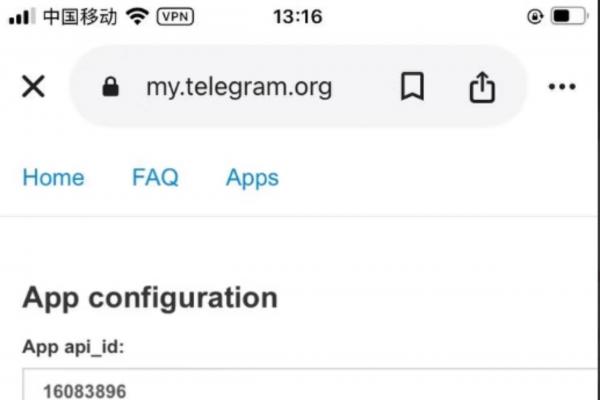The width and height of the screenshot is (600, 400).
Task: Tap the lock security icon
Action: tap(111, 87)
